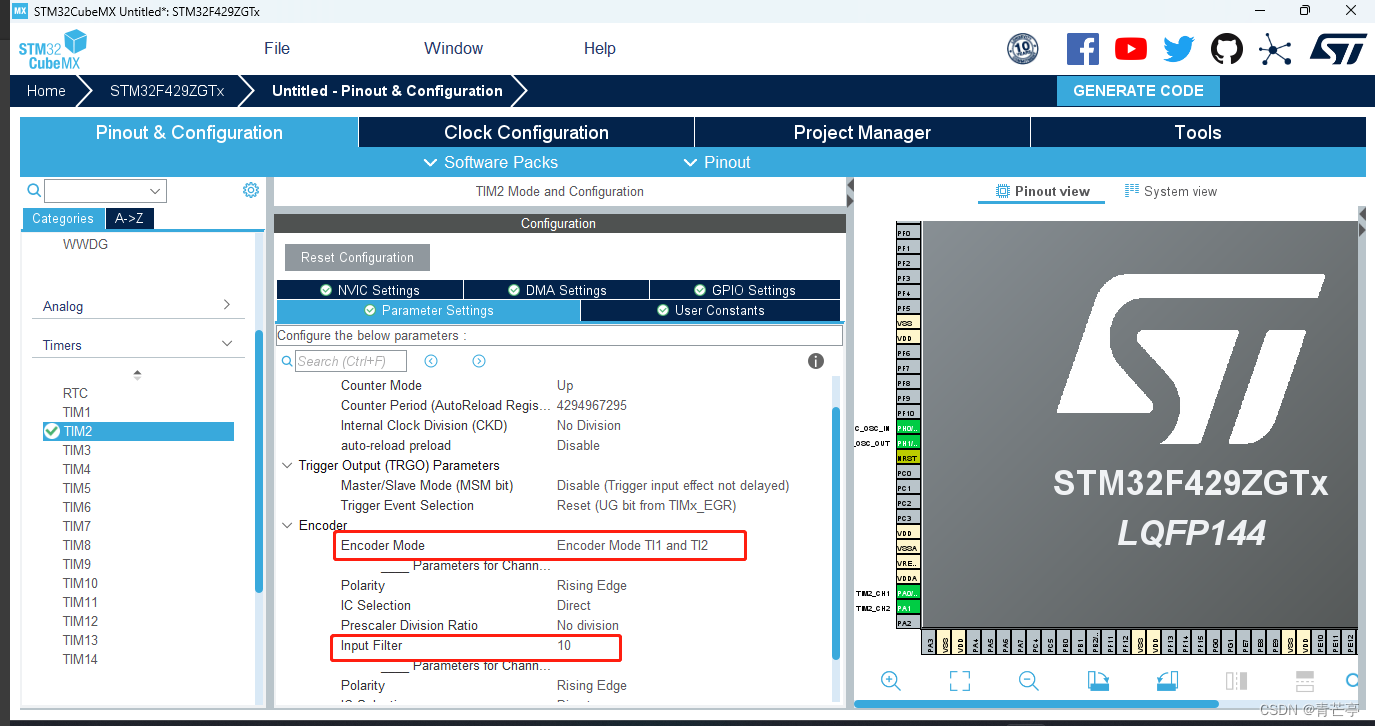Open the DMA Settings tab

point(556,290)
